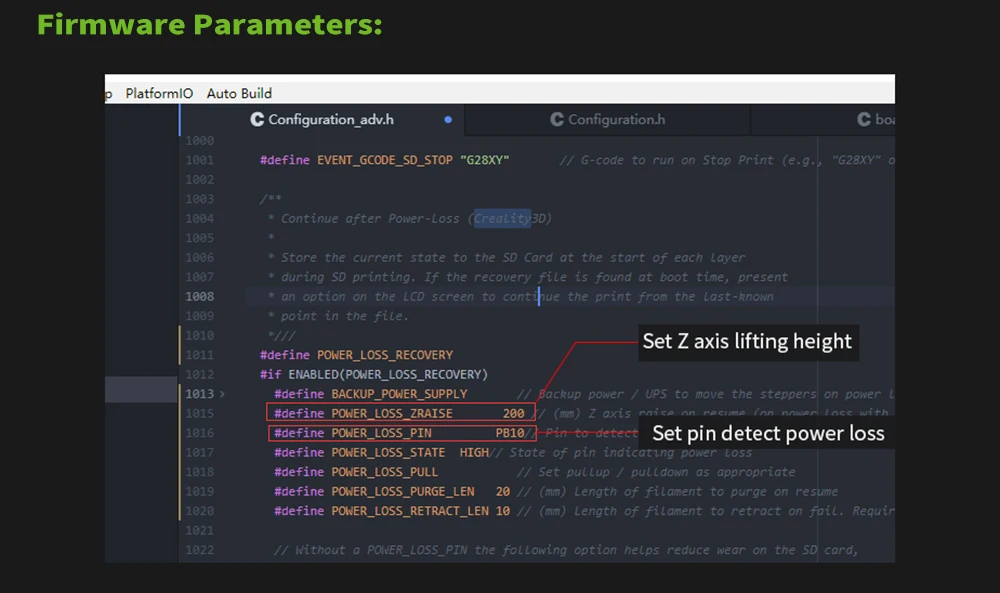The width and height of the screenshot is (1000, 593).
Task: Click the "G28XY" string value
Action: tap(485, 160)
